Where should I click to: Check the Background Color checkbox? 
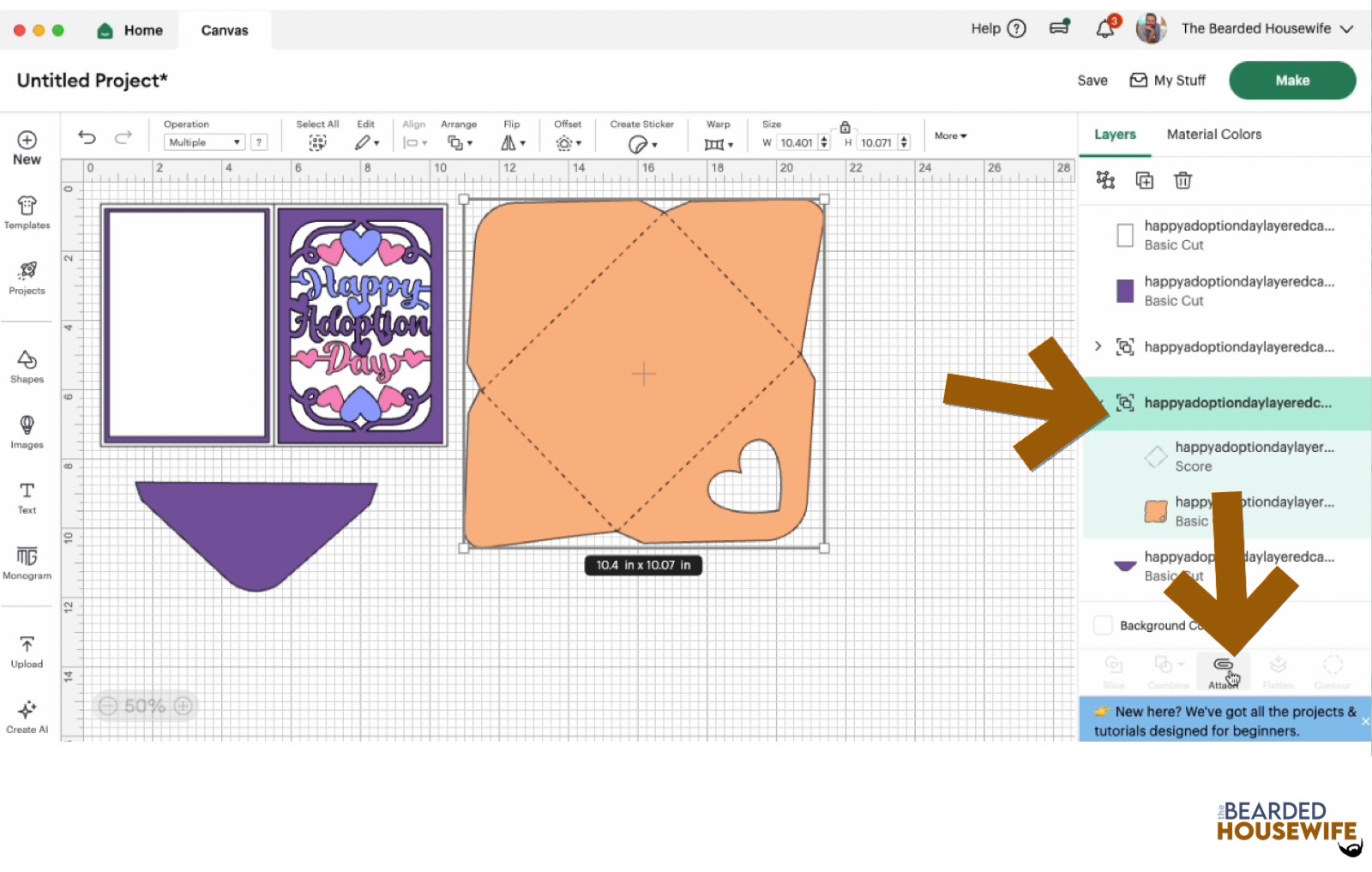1103,625
